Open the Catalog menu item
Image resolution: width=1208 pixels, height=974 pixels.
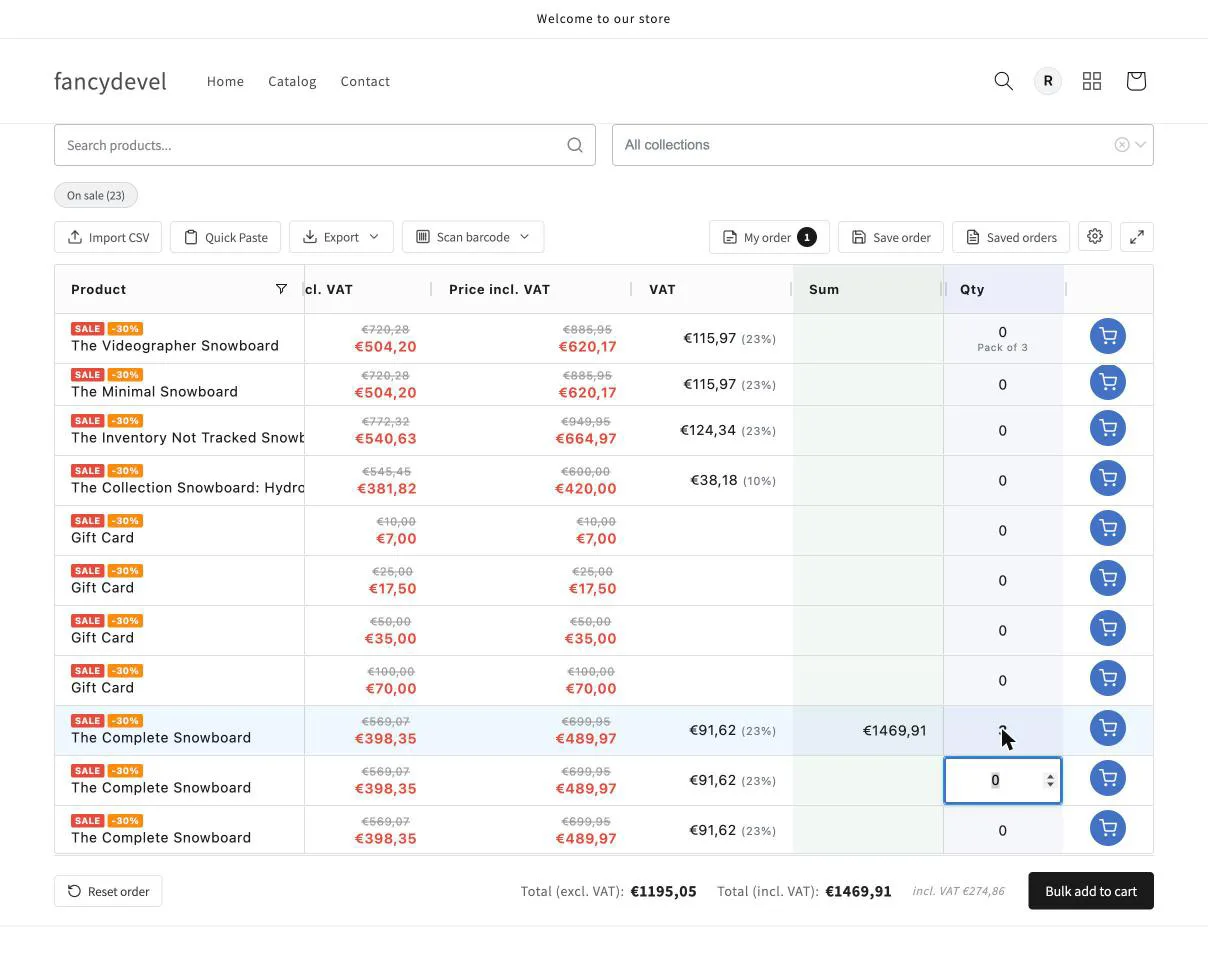pyautogui.click(x=292, y=81)
